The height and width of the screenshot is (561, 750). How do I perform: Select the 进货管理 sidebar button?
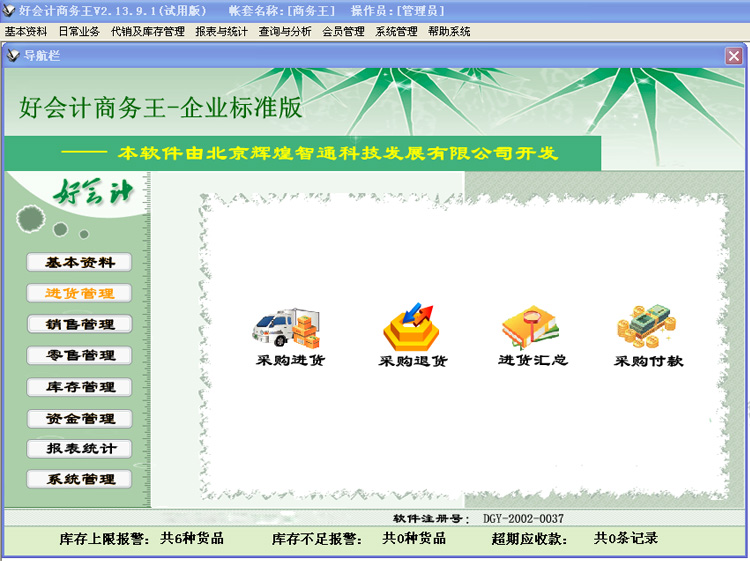coord(79,293)
